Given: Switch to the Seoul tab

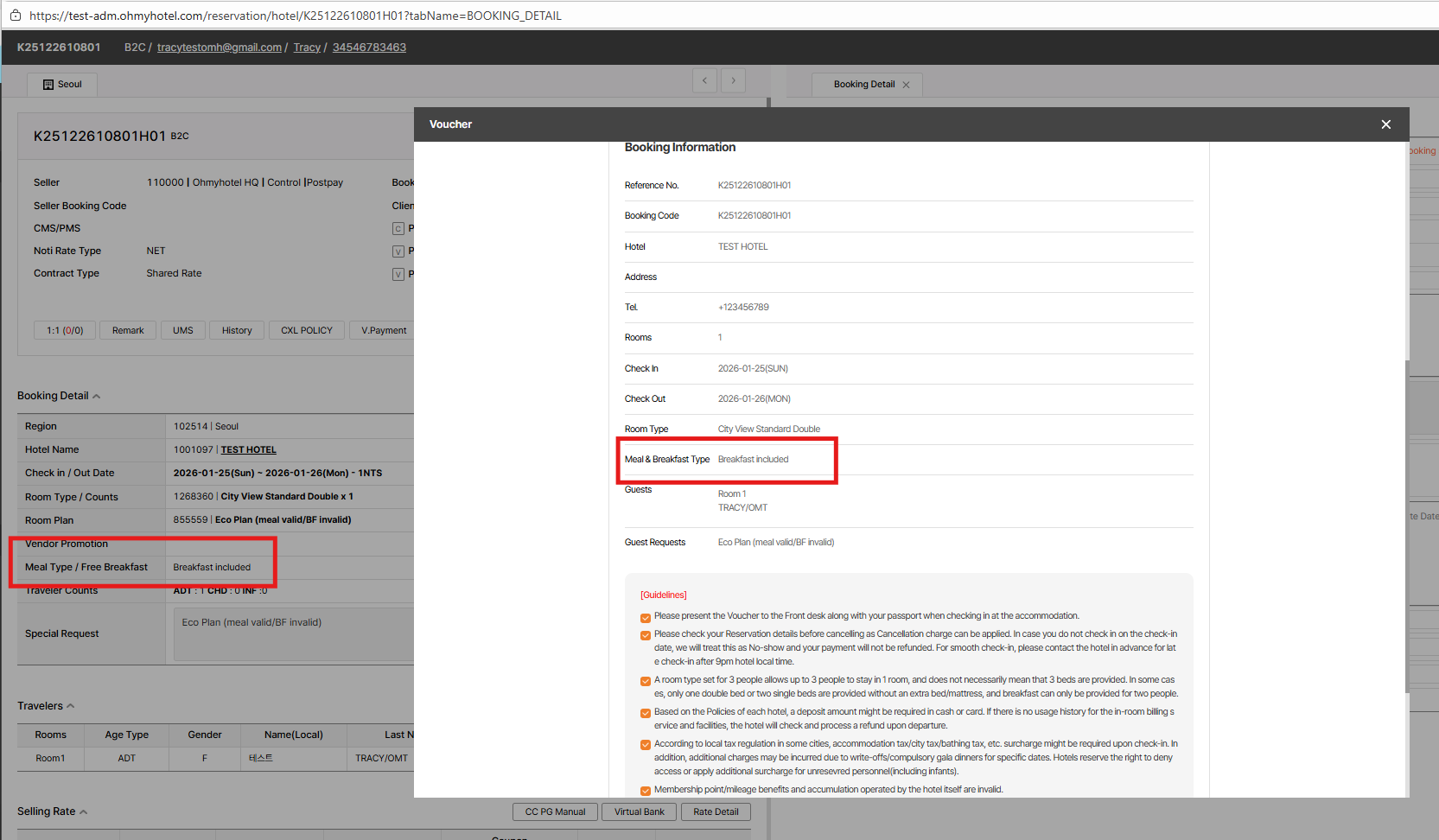Looking at the screenshot, I should click(x=62, y=85).
